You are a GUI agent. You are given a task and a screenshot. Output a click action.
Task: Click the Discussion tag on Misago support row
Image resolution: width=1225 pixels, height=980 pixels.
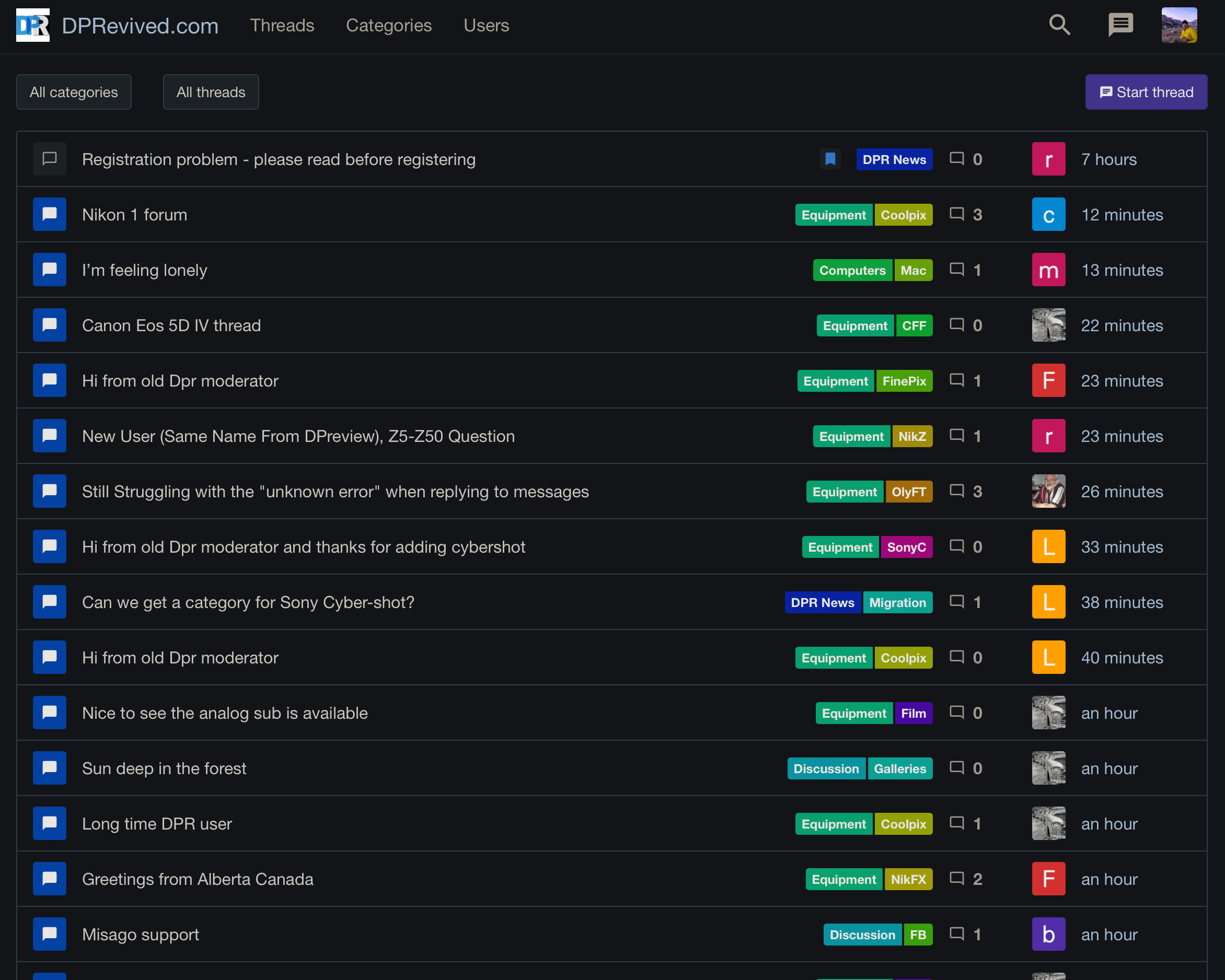862,935
